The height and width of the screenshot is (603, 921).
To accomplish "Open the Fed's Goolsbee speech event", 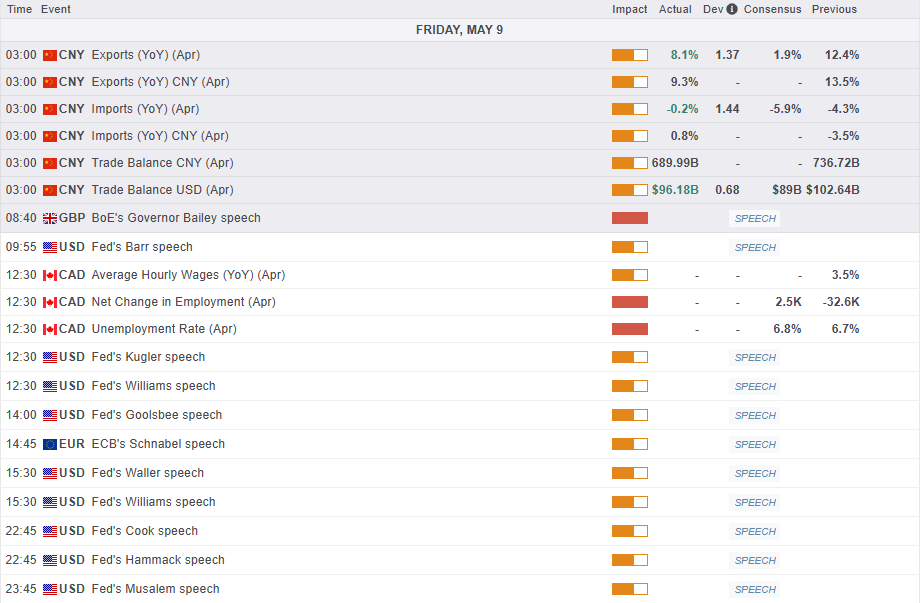I will 156,415.
